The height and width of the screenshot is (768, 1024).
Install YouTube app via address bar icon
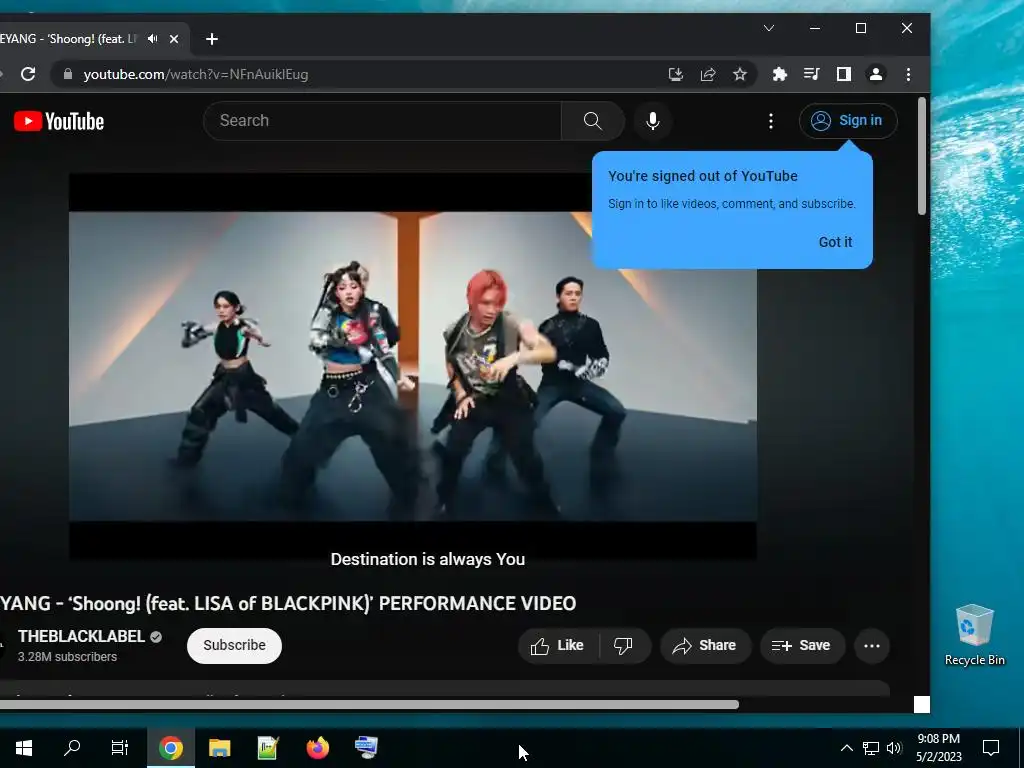tap(676, 74)
